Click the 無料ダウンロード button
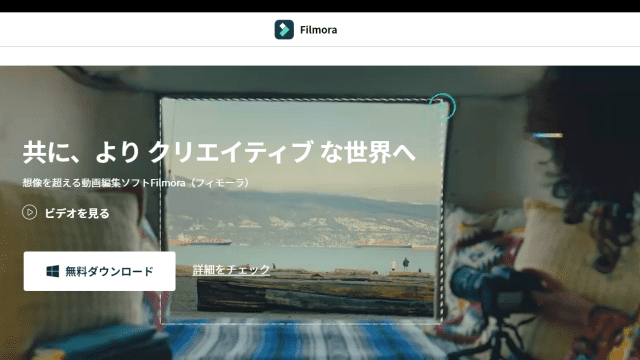Screen dimensions: 640x360 [100, 271]
